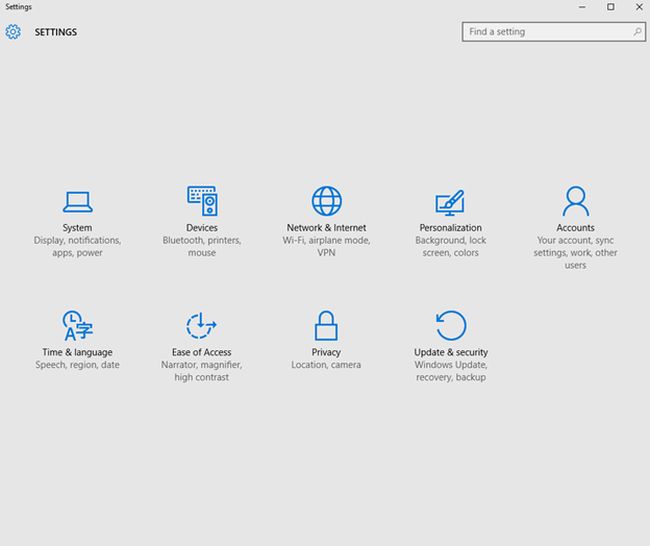Image resolution: width=650 pixels, height=546 pixels.
Task: Open the Privacy padlock icon
Action: point(326,325)
